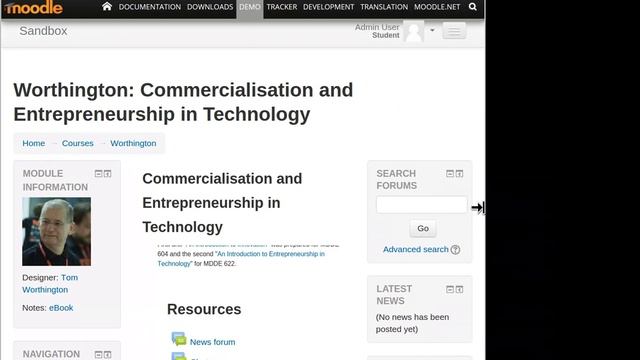The height and width of the screenshot is (360, 640).
Task: Open the DOWNLOADS menu item
Action: pos(210,7)
